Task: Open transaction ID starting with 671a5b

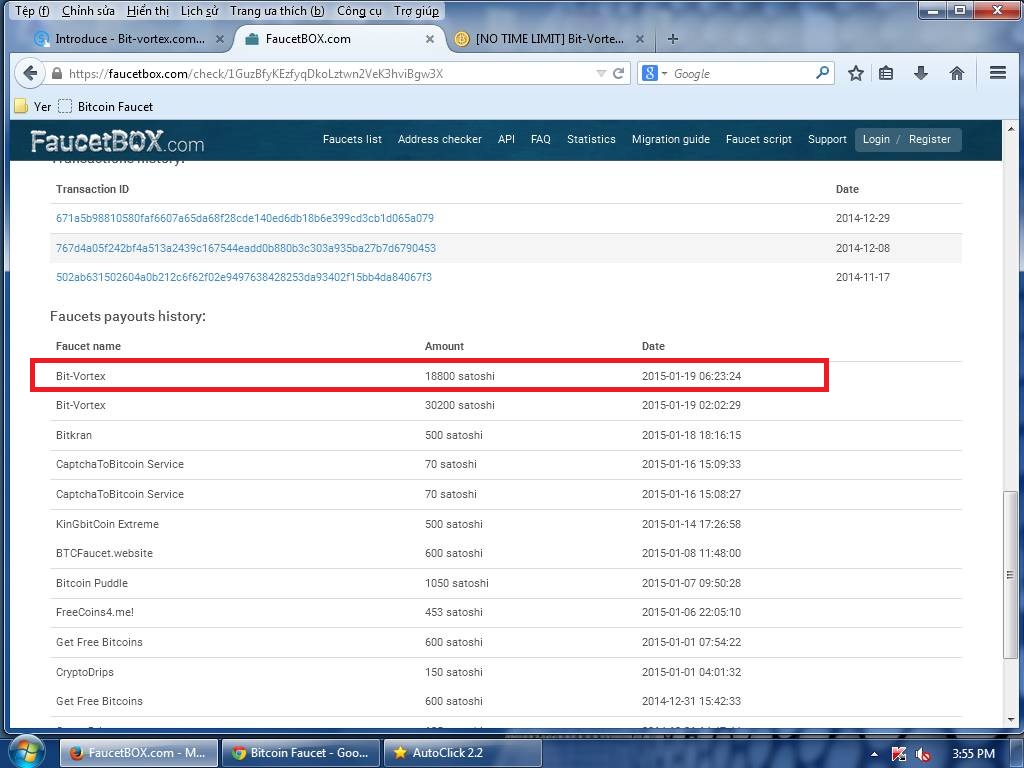Action: [x=245, y=218]
